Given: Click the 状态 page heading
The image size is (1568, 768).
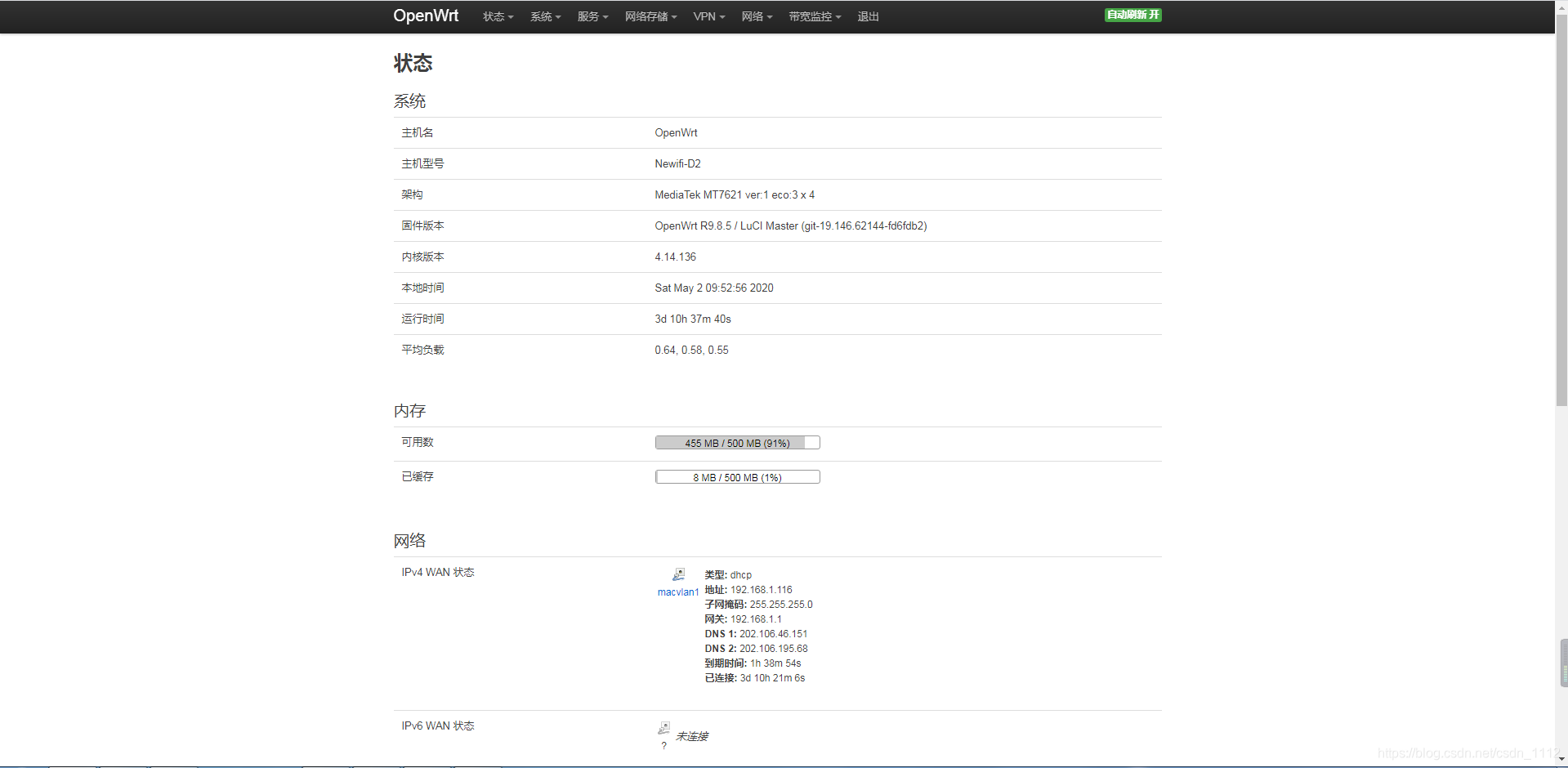Looking at the screenshot, I should pyautogui.click(x=413, y=63).
